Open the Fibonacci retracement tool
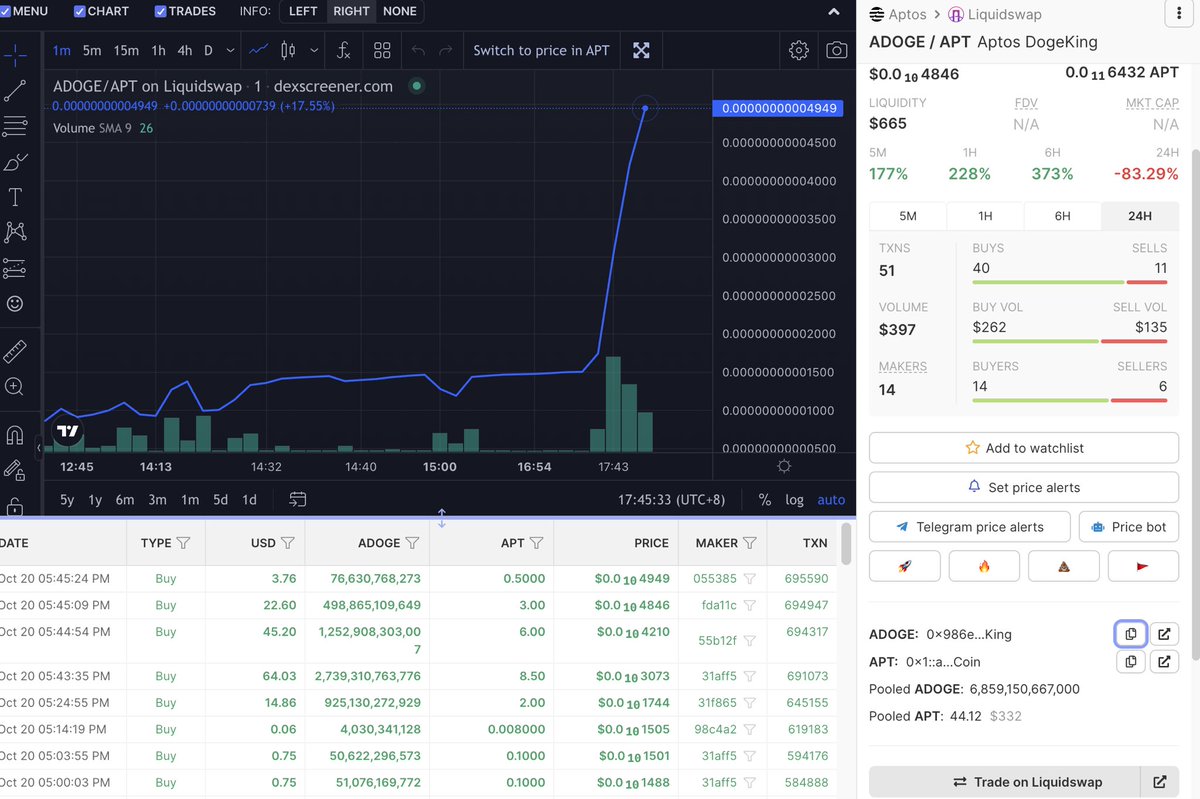This screenshot has height=799, width=1200. (15, 126)
